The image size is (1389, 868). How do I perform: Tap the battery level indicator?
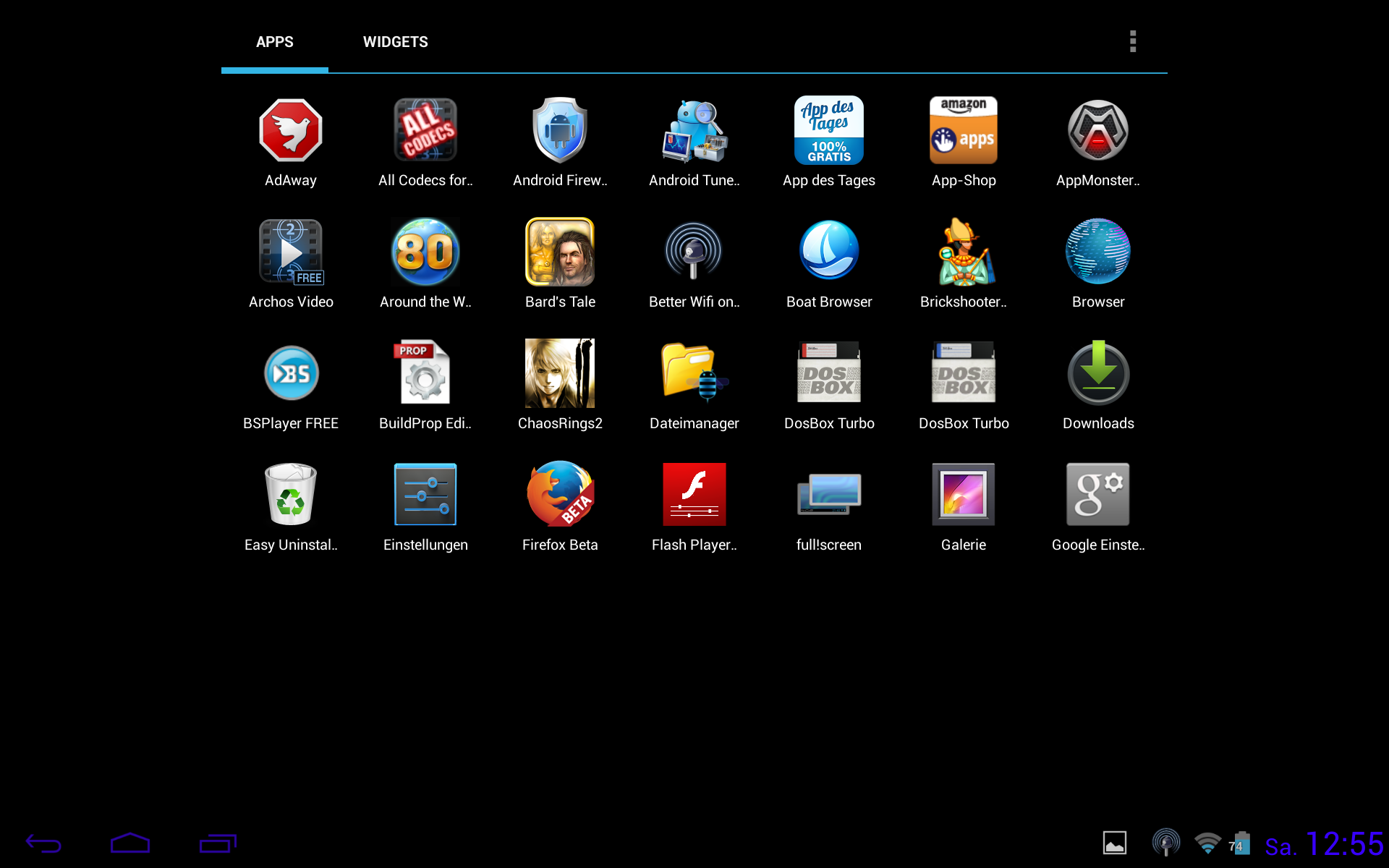(x=1240, y=843)
